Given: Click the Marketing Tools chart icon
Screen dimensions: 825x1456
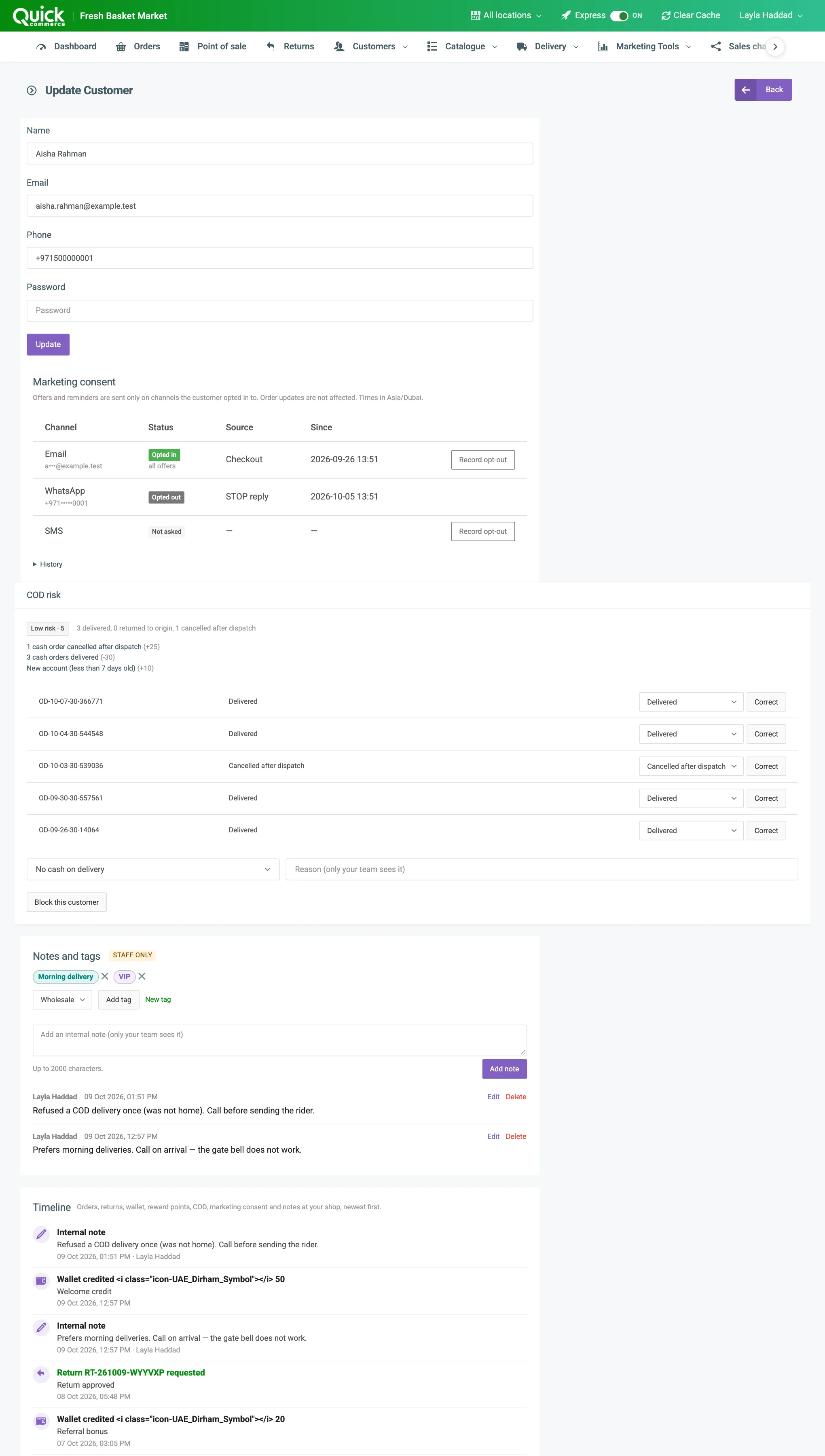Looking at the screenshot, I should tap(603, 47).
